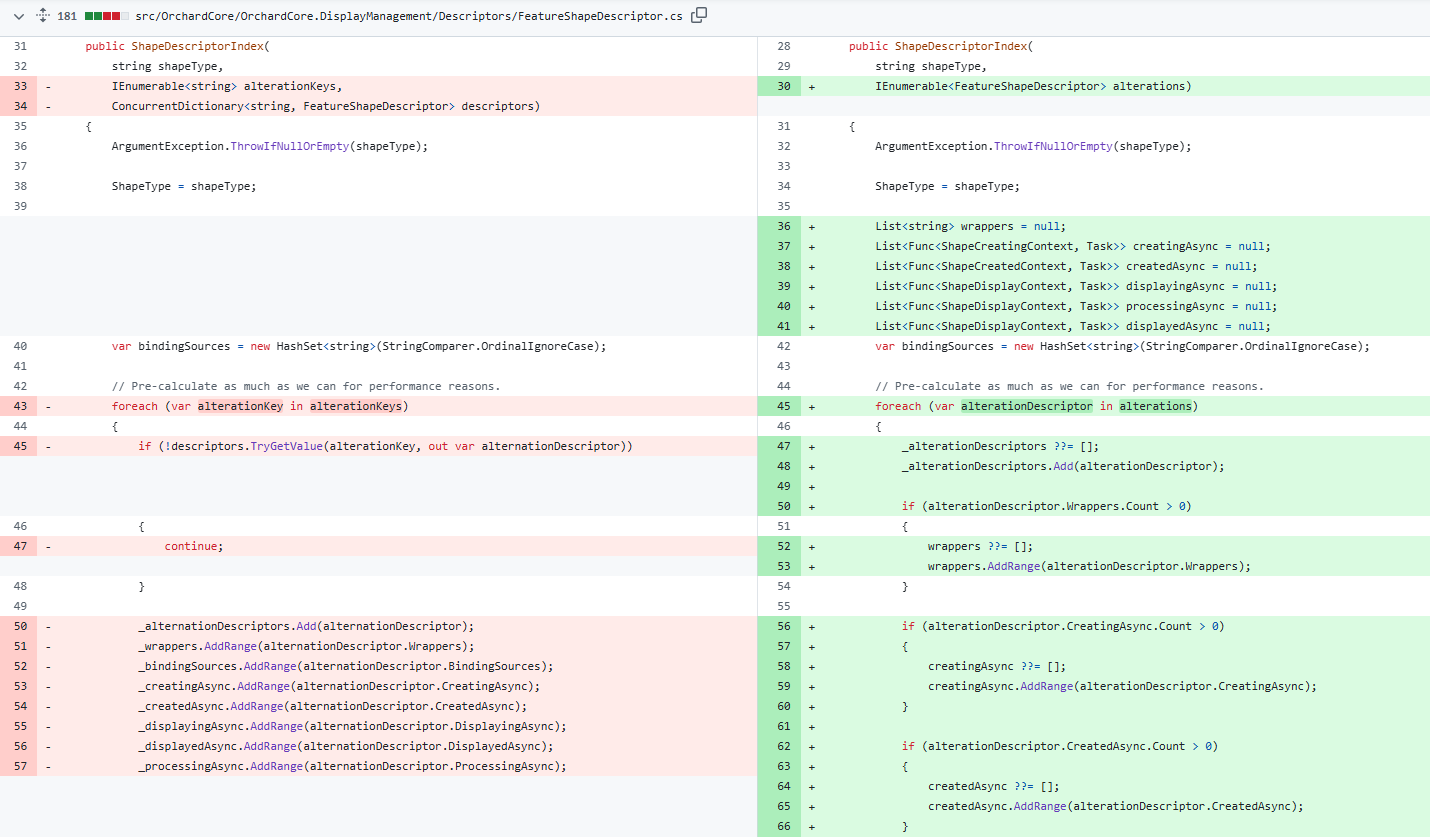This screenshot has height=837, width=1430.
Task: Click the 'continue;' statement
Action: point(194,546)
